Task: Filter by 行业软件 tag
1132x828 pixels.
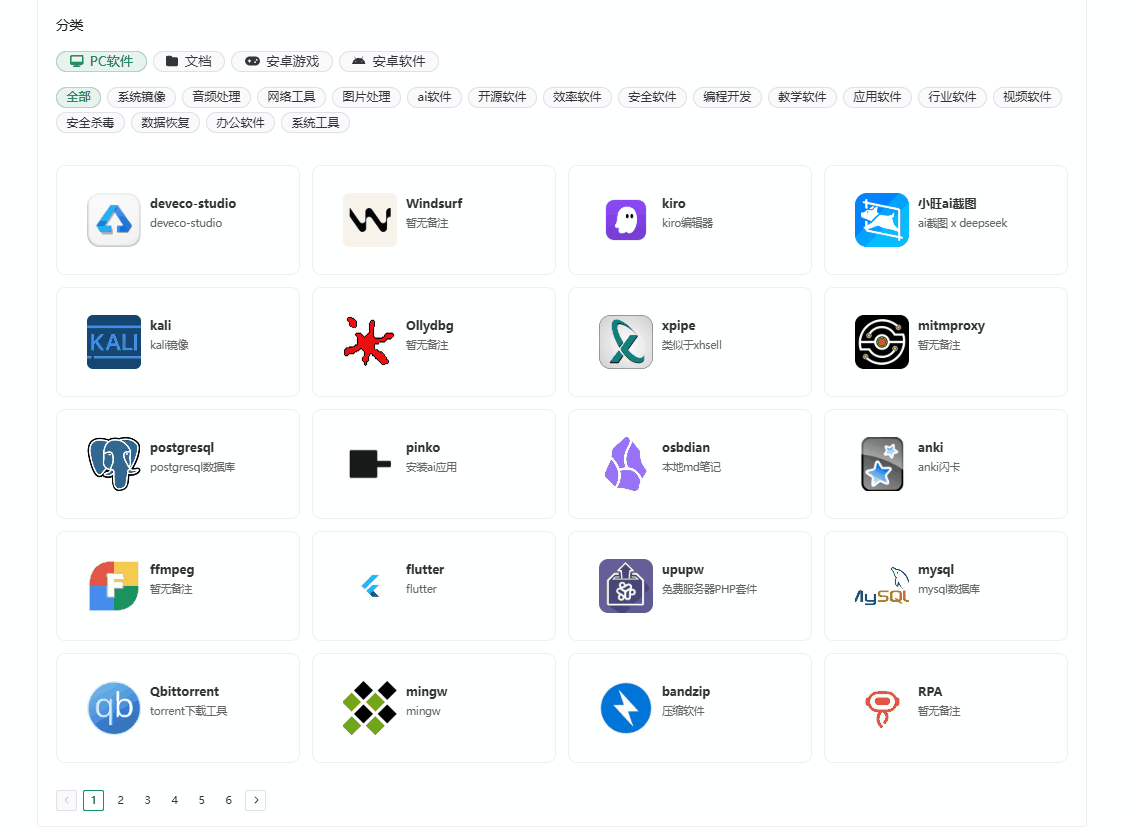Action: pyautogui.click(x=953, y=97)
